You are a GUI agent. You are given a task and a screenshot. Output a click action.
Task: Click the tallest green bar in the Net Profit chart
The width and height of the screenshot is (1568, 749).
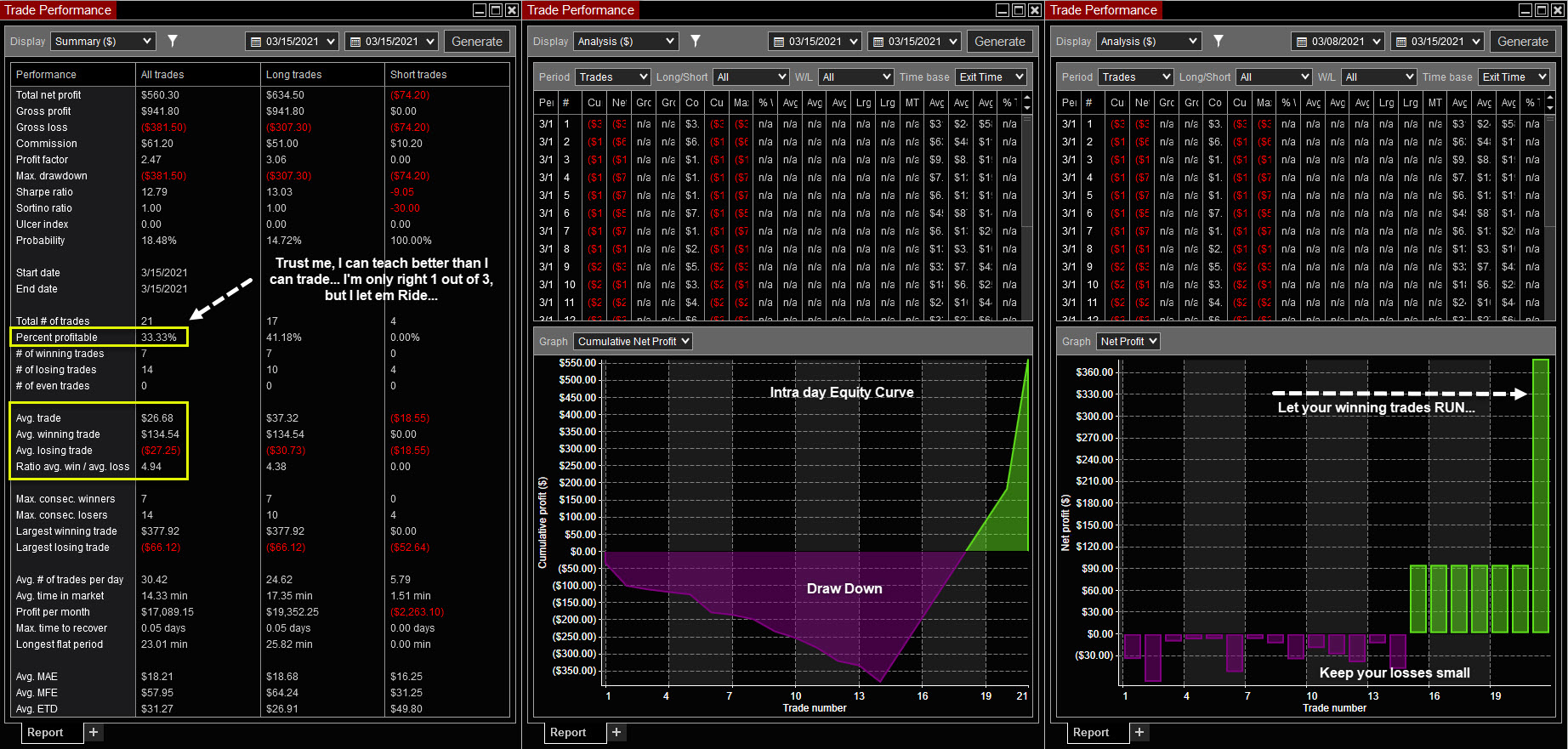click(1540, 496)
